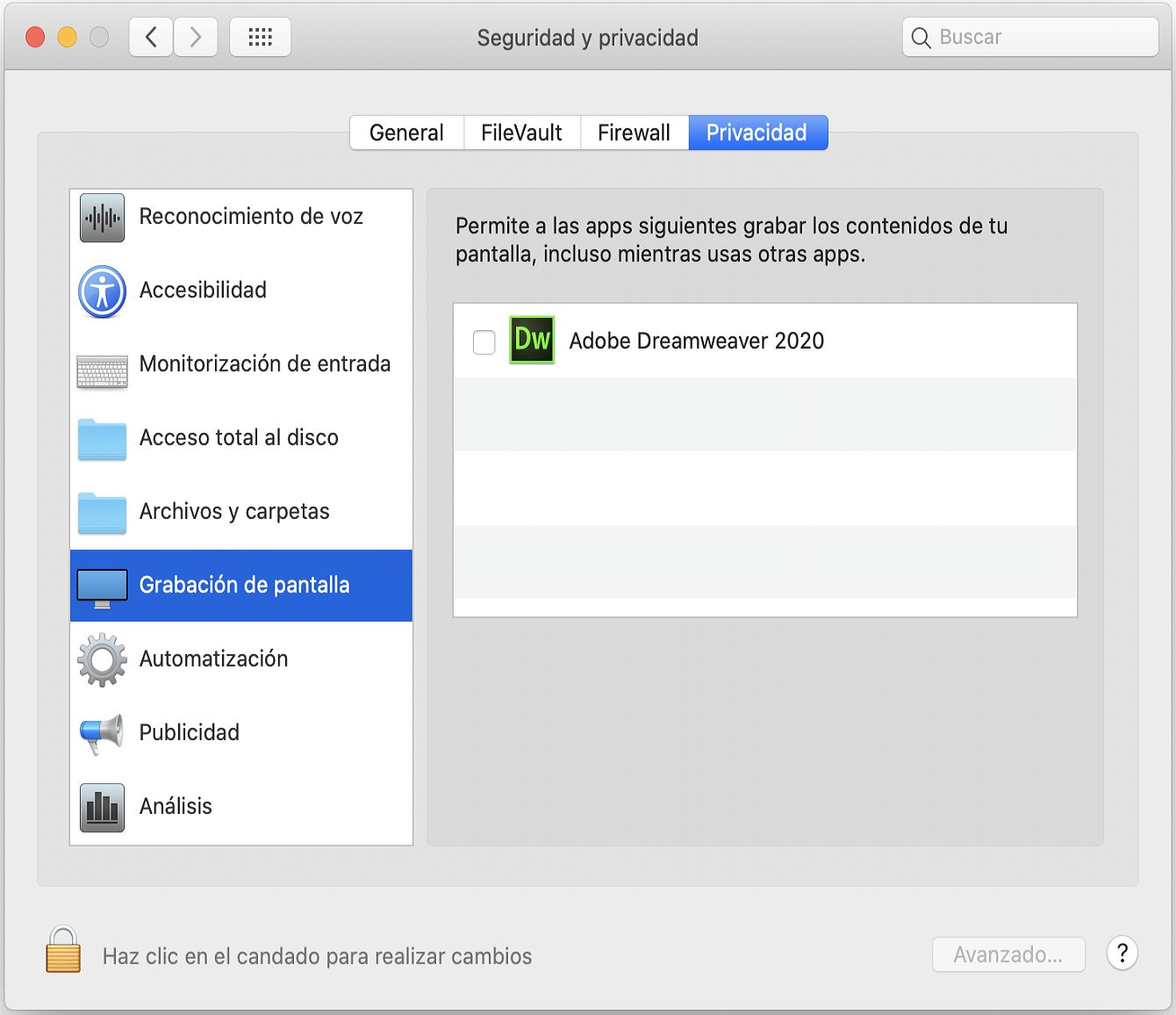The image size is (1176, 1015).
Task: Switch to the Privacidad tab
Action: point(757,133)
